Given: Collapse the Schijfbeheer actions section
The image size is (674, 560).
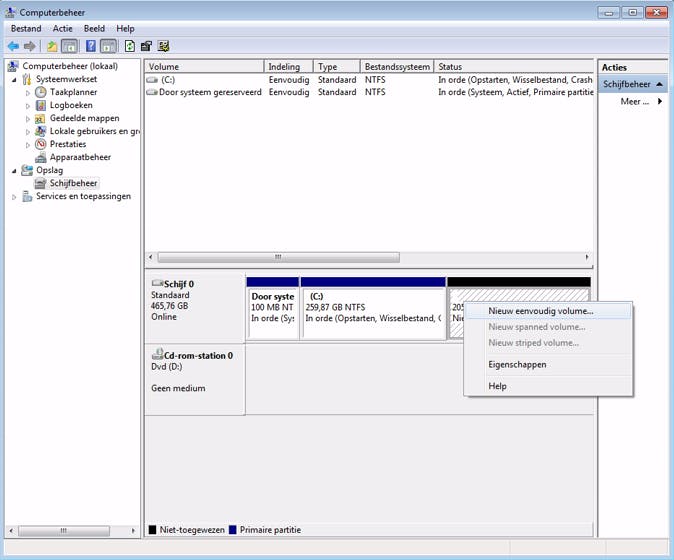Looking at the screenshot, I should (659, 85).
